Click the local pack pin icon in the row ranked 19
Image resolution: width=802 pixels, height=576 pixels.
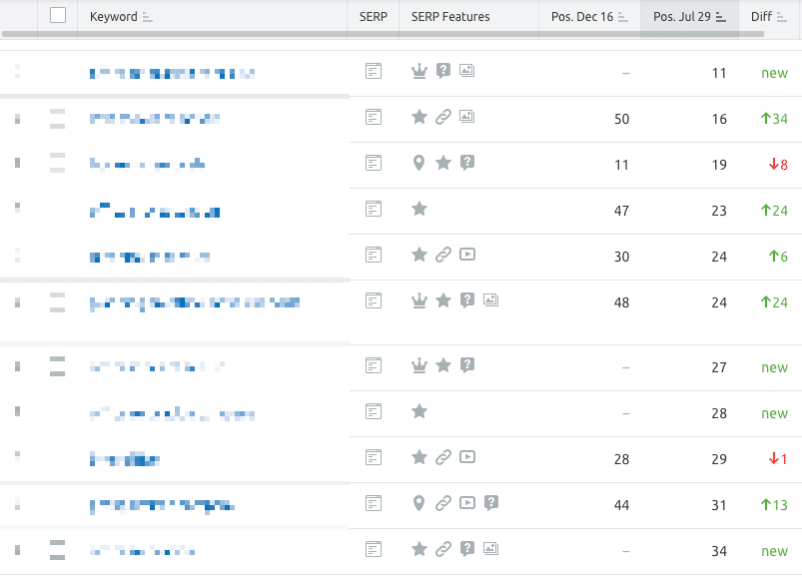(419, 163)
